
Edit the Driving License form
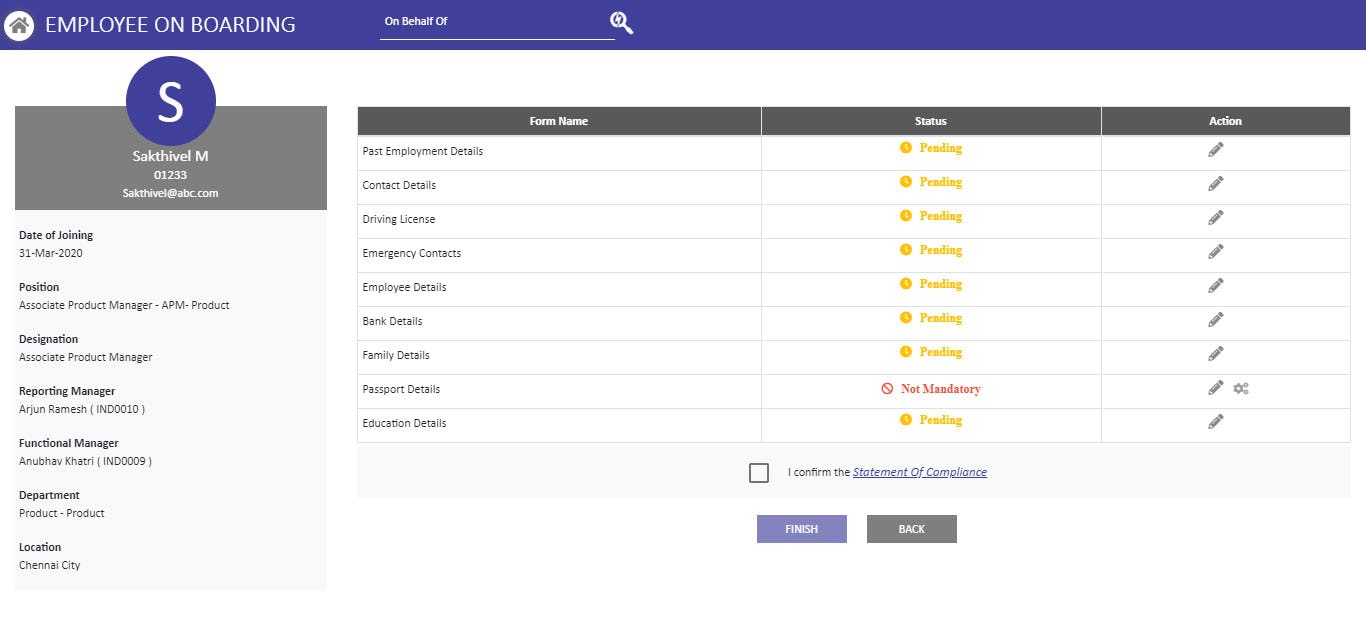(1215, 217)
